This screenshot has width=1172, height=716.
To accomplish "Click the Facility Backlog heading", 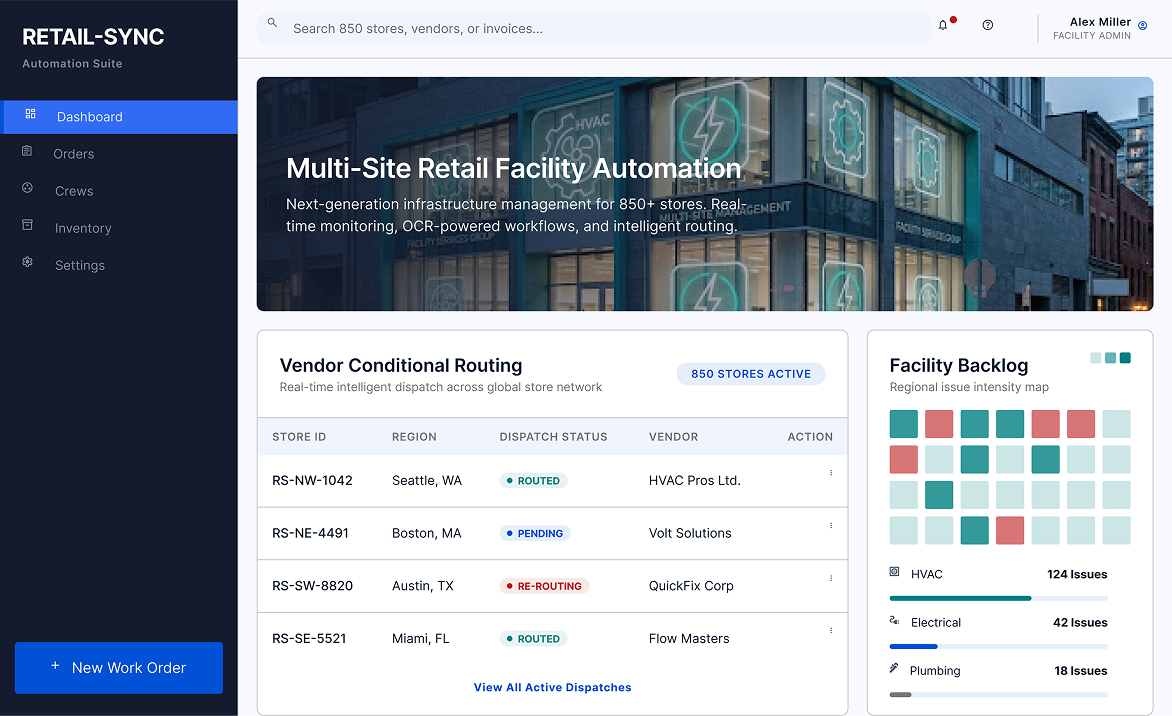I will pos(959,365).
